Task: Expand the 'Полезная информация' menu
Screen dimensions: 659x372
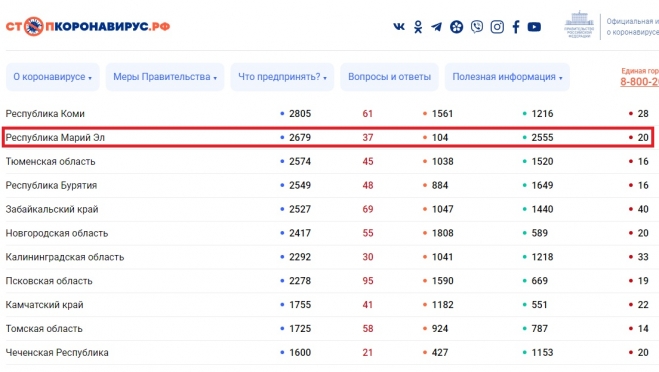Action: click(x=507, y=77)
